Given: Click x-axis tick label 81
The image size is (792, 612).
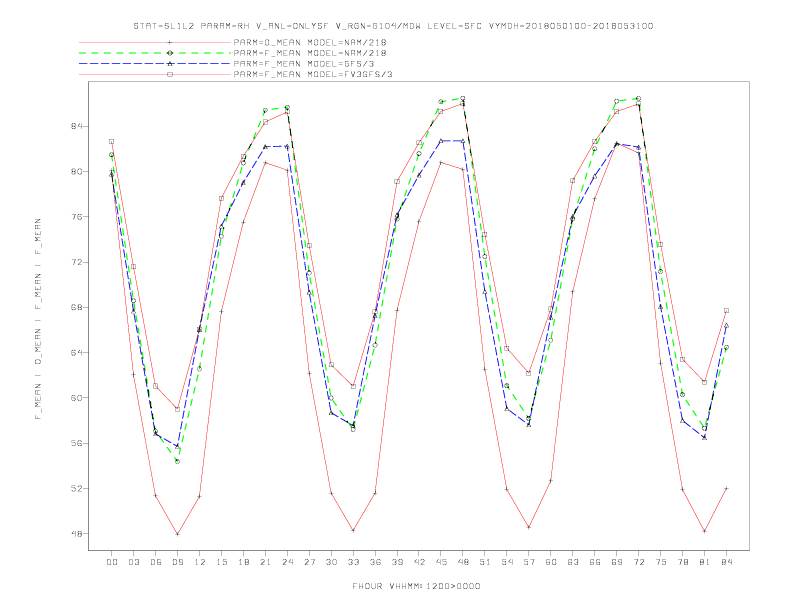Looking at the screenshot, I should tap(705, 562).
